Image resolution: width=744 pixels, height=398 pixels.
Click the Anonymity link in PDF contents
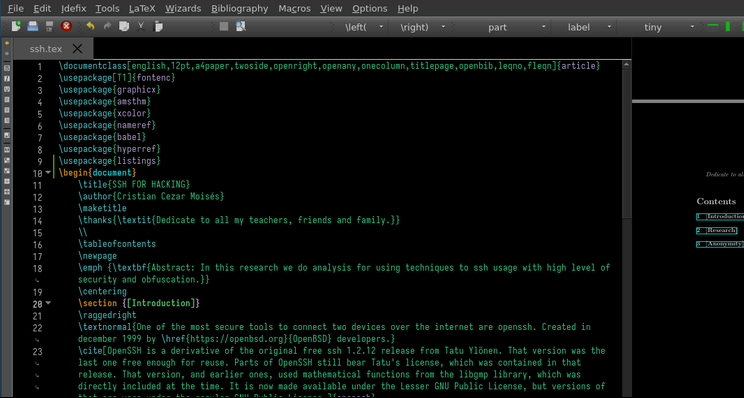pos(720,244)
